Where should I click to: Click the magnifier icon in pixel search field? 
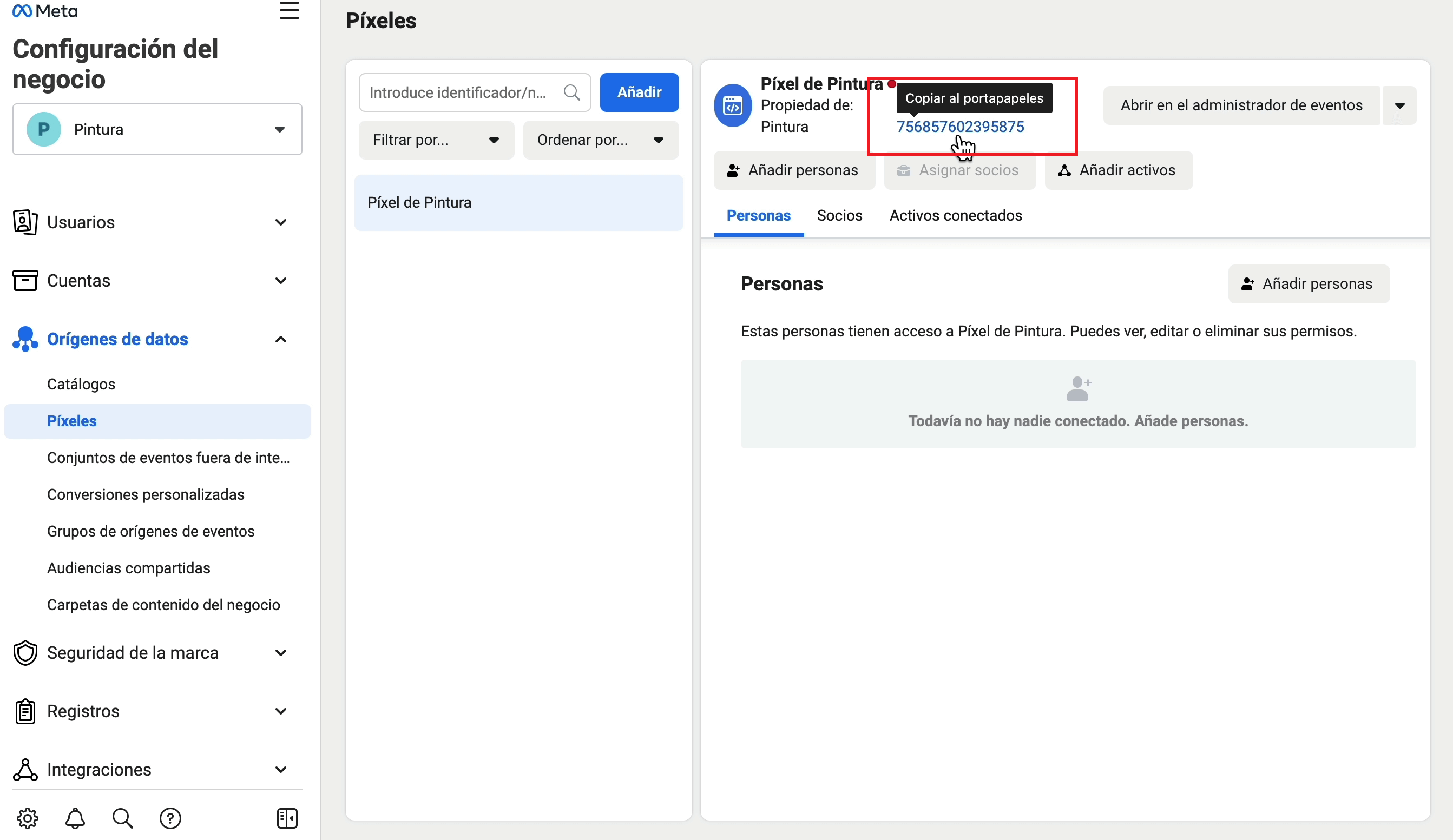[x=571, y=92]
